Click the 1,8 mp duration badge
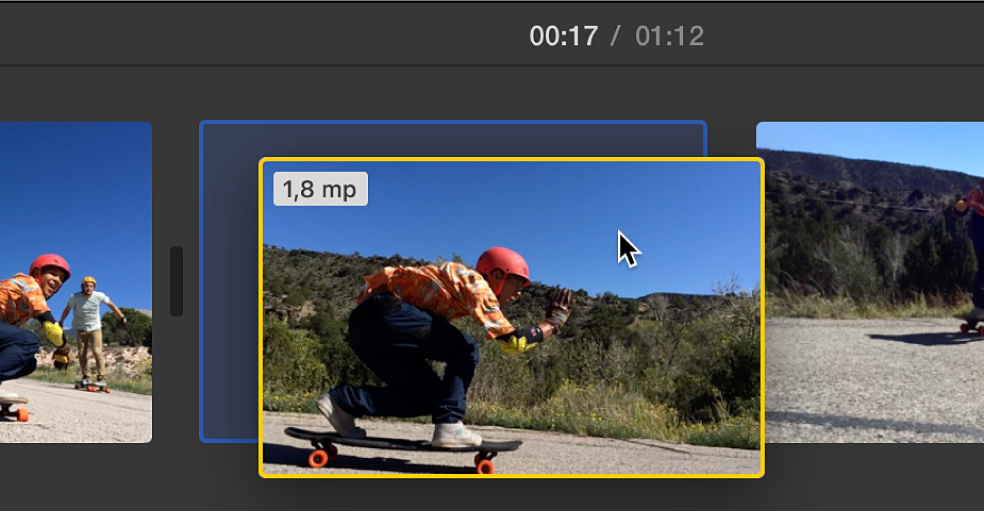This screenshot has width=984, height=513. pyautogui.click(x=321, y=189)
